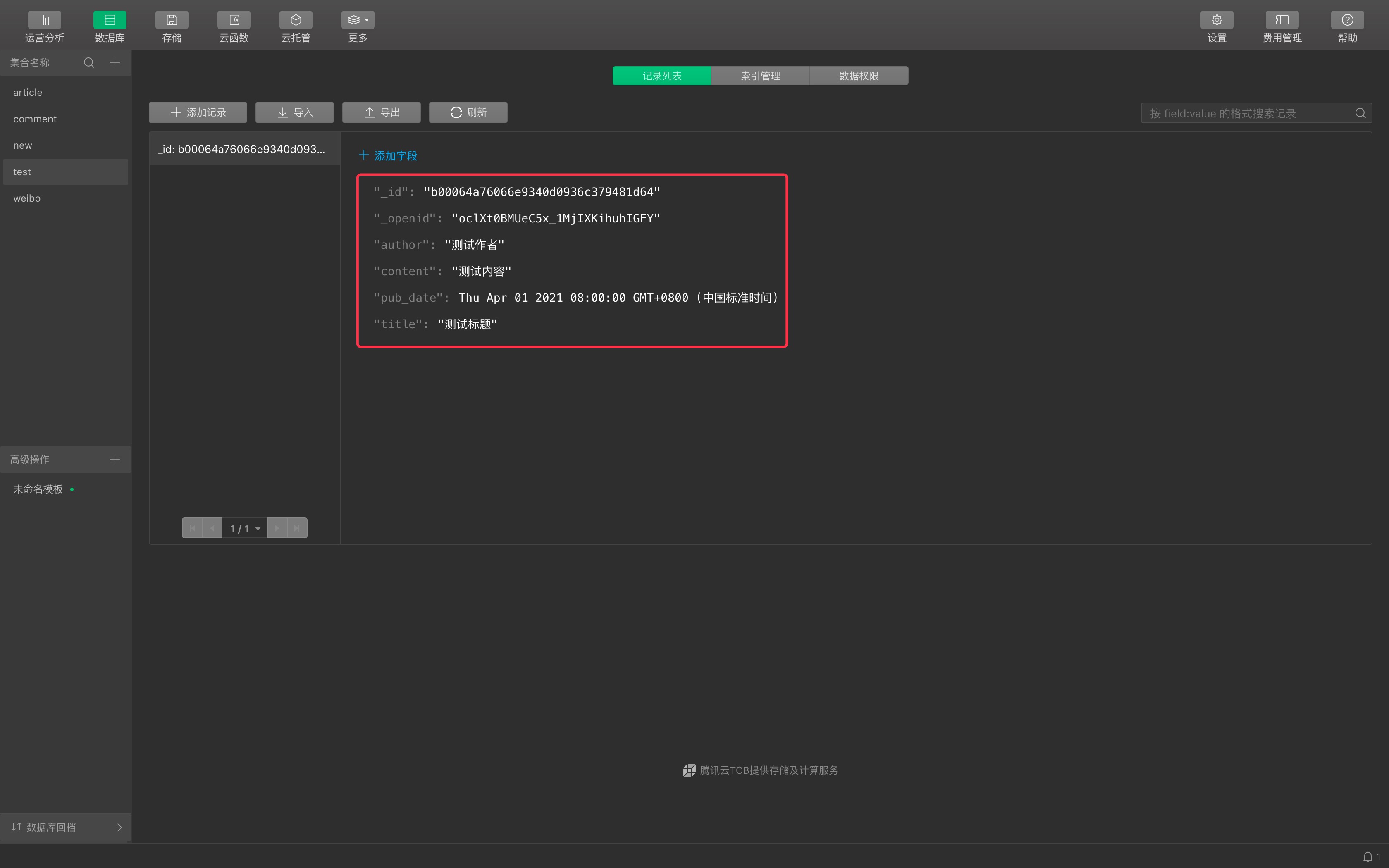Screen dimensions: 1389x868
Task: Select the test collection
Action: point(65,172)
